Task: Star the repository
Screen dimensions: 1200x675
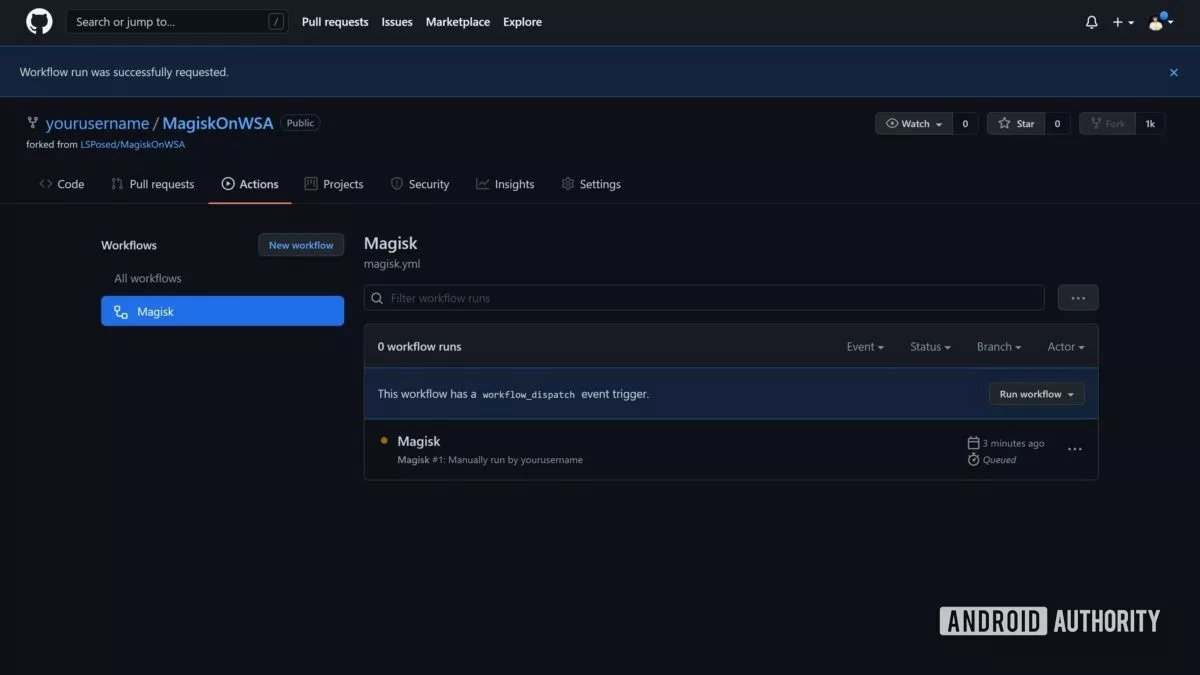Action: coord(1016,124)
